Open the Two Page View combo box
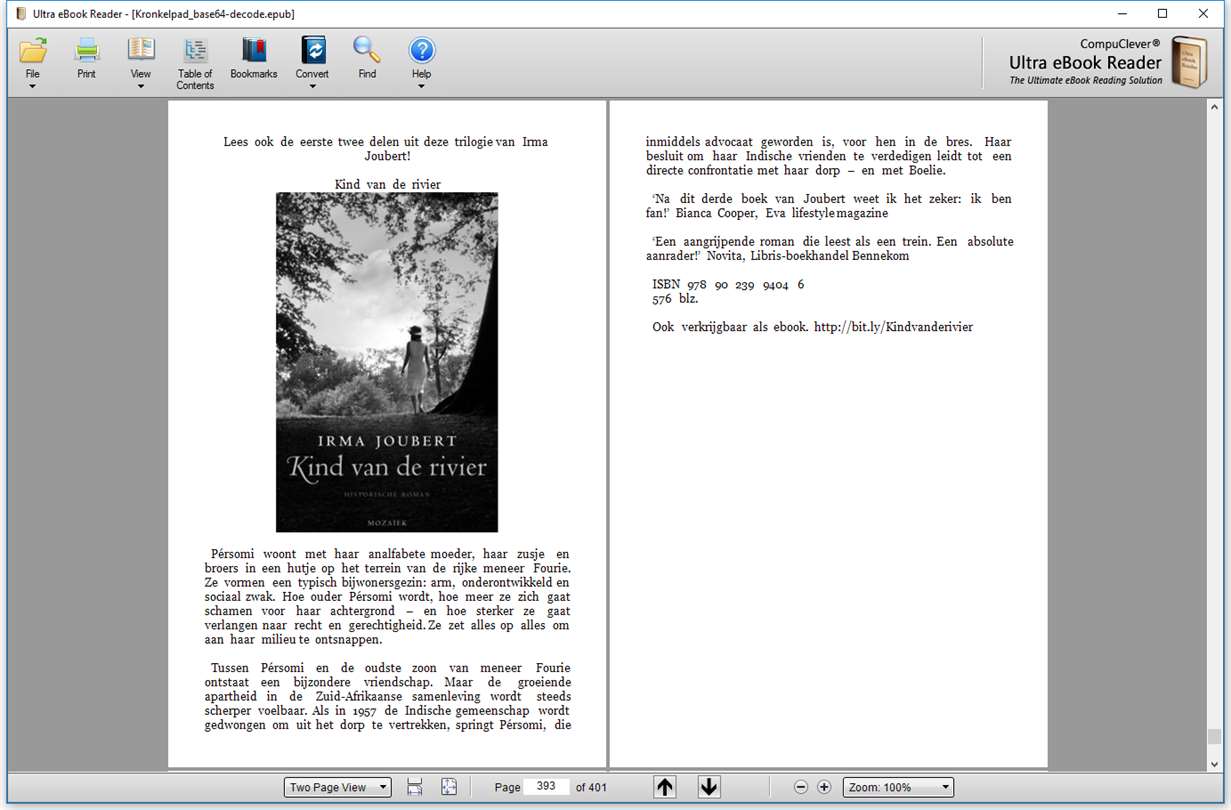The height and width of the screenshot is (810, 1231). [x=337, y=787]
